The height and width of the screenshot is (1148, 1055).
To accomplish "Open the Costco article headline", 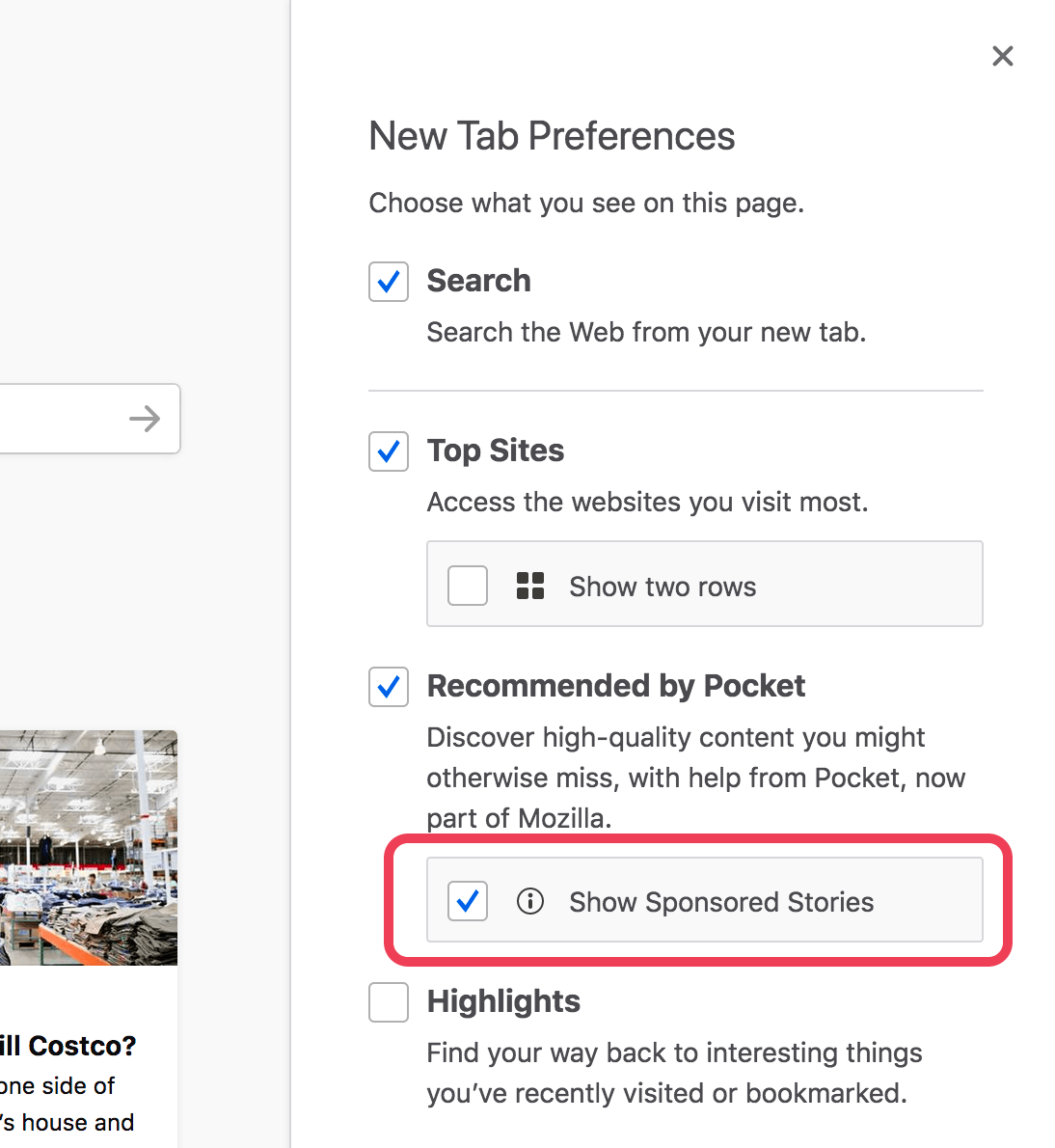I will tap(68, 1046).
